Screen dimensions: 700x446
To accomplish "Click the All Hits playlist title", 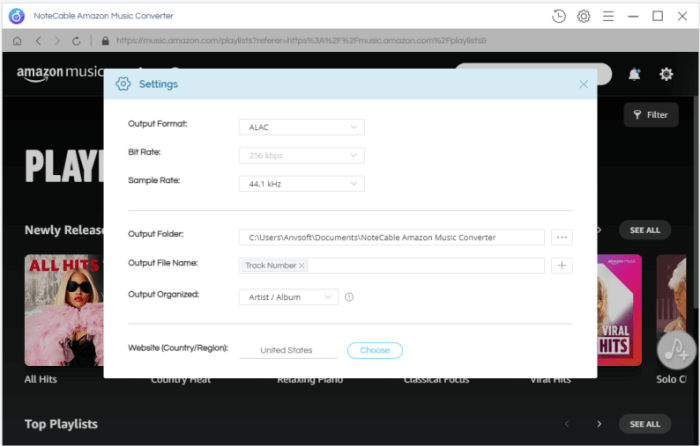I will pyautogui.click(x=41, y=379).
